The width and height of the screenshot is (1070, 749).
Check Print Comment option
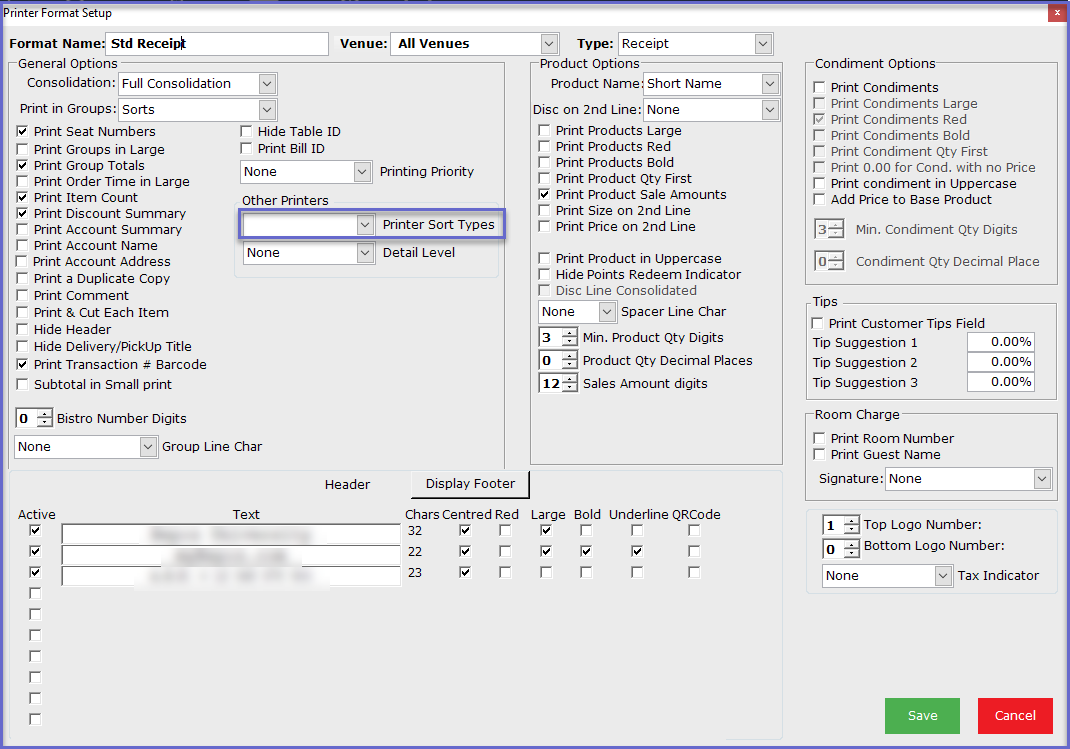pos(23,295)
